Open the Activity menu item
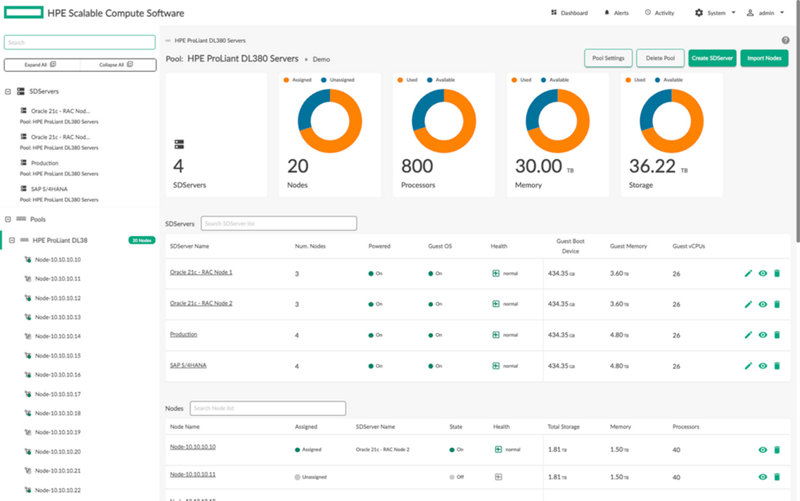Screen dimensions: 800x501 (x=659, y=13)
